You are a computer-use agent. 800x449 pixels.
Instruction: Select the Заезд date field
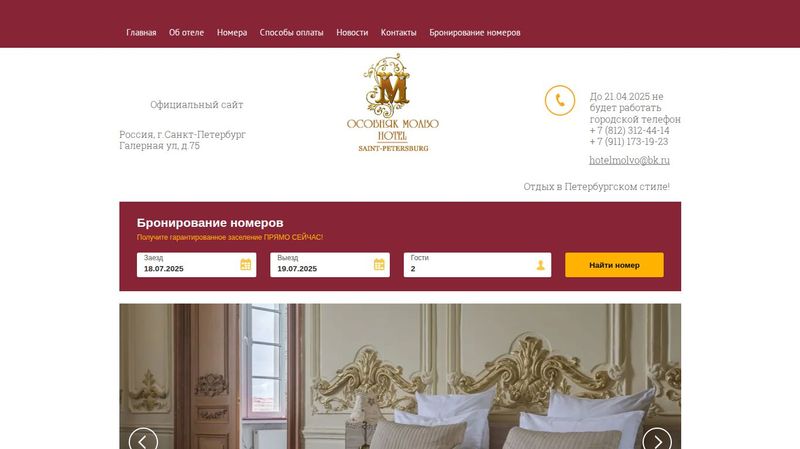click(x=196, y=265)
